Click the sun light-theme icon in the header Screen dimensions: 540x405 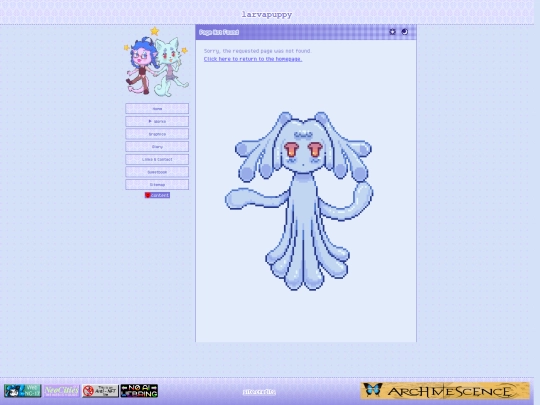pos(392,32)
